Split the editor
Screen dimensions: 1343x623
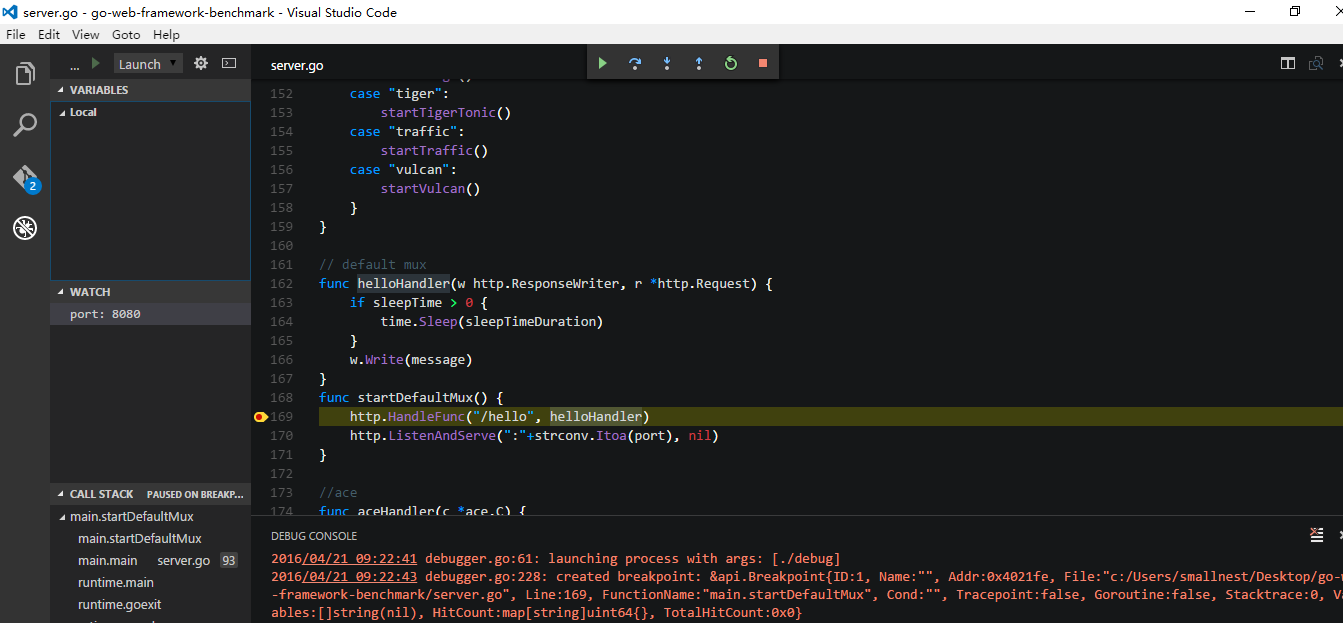(1288, 63)
